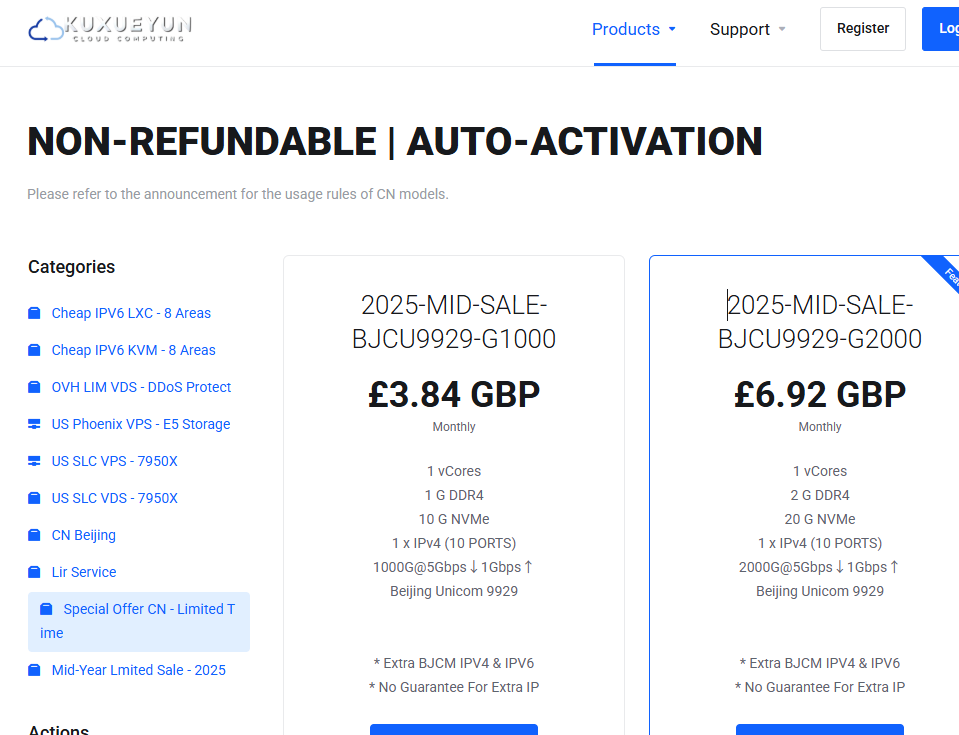959x735 pixels.
Task: Click the Cheap IPV6 KVM category icon
Action: click(x=34, y=350)
